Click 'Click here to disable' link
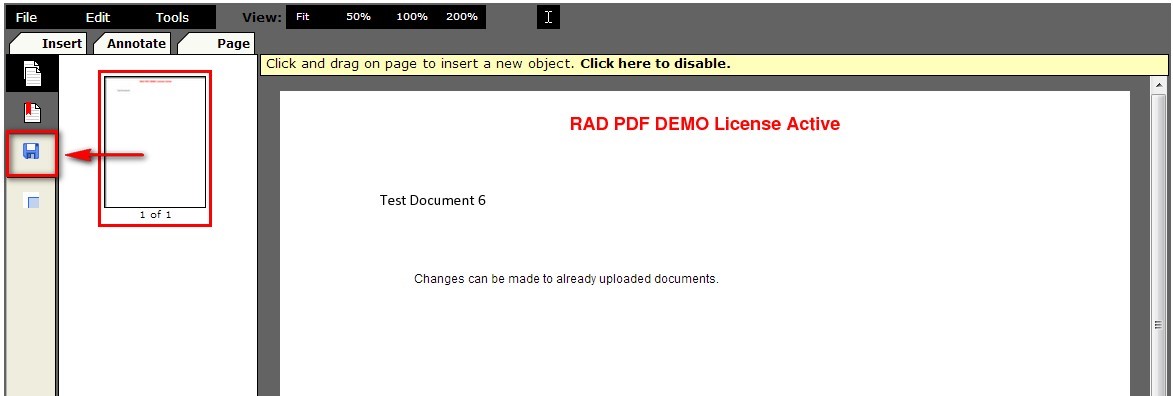 (655, 64)
